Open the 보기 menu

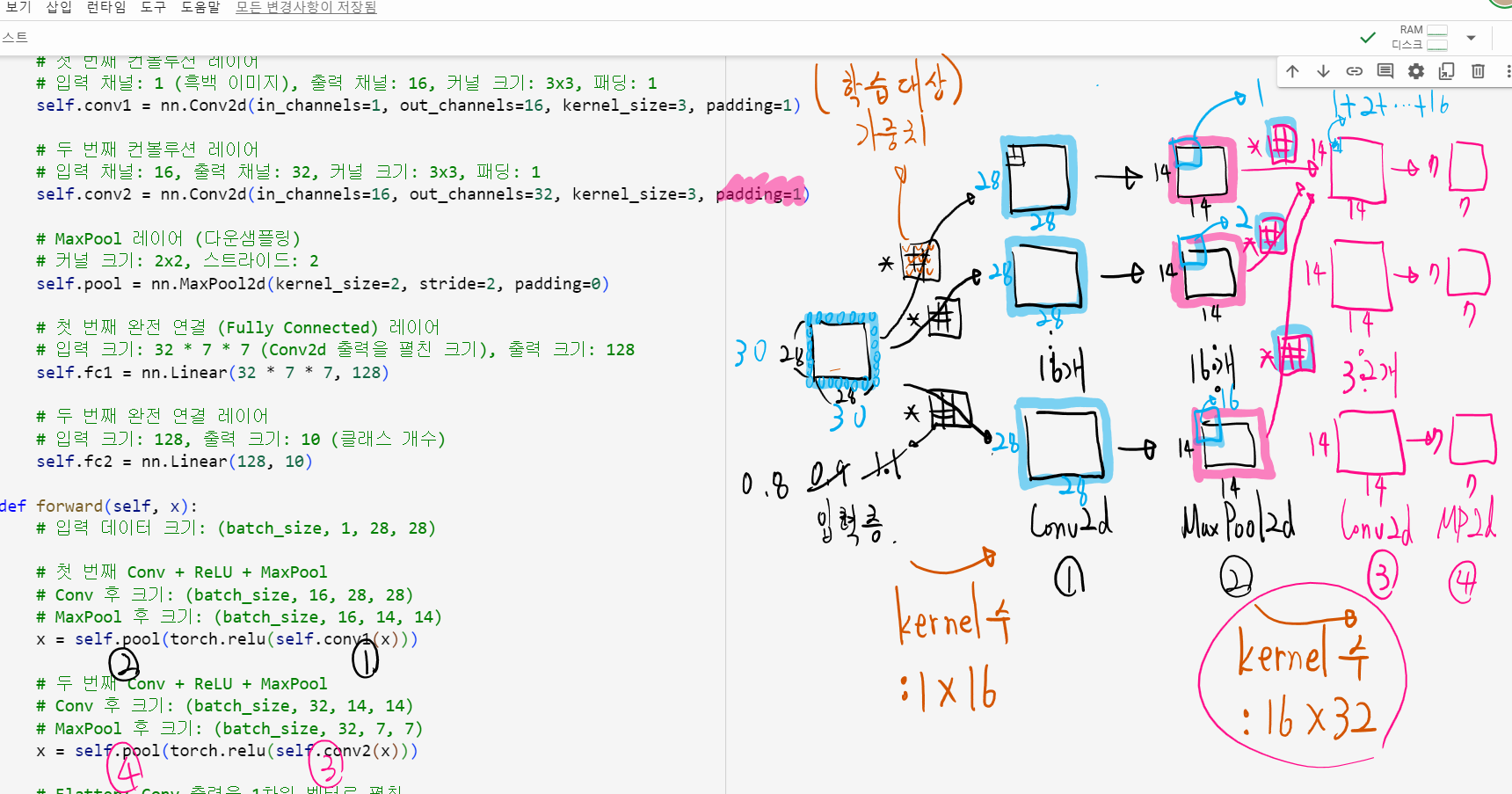[18, 7]
